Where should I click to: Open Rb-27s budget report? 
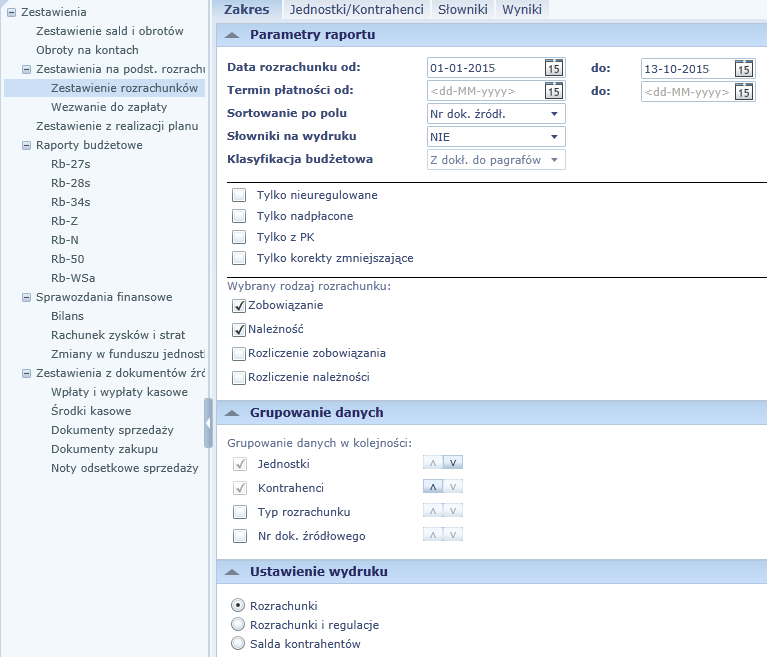tap(70, 164)
